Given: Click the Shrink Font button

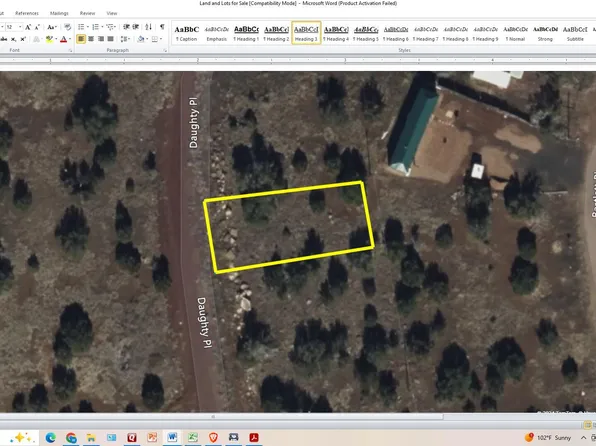Looking at the screenshot, I should [37, 27].
